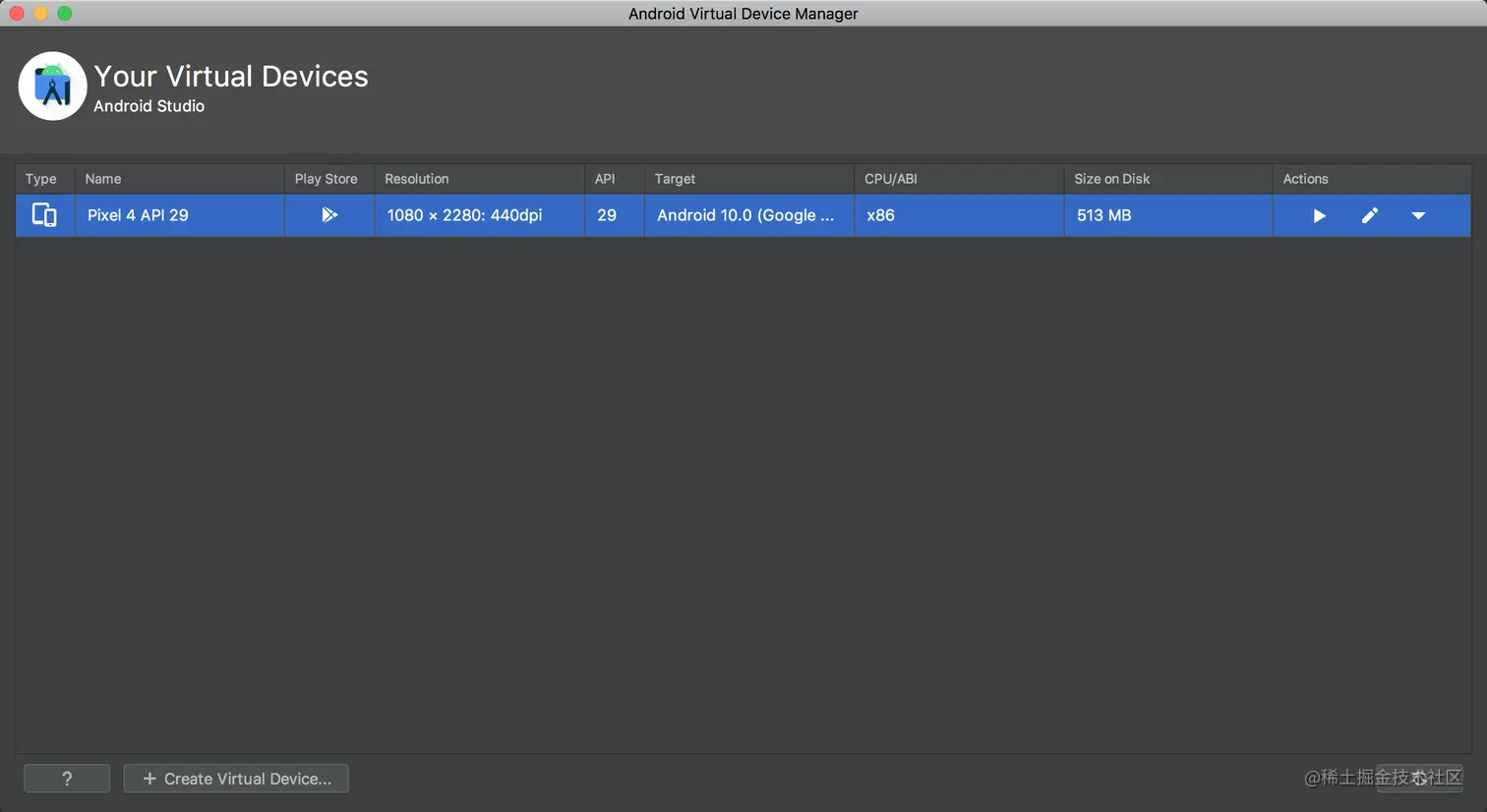Click the 1080 × 2280: 440dpi resolution cell
1487x812 pixels.
(x=480, y=215)
